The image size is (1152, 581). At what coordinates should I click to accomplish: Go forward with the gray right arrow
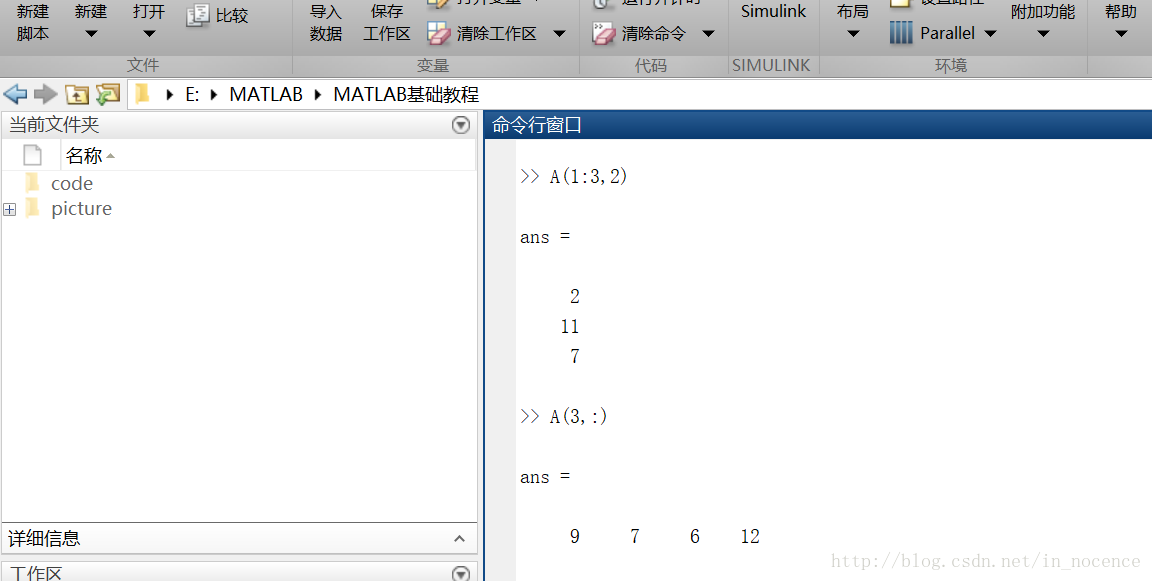45,94
